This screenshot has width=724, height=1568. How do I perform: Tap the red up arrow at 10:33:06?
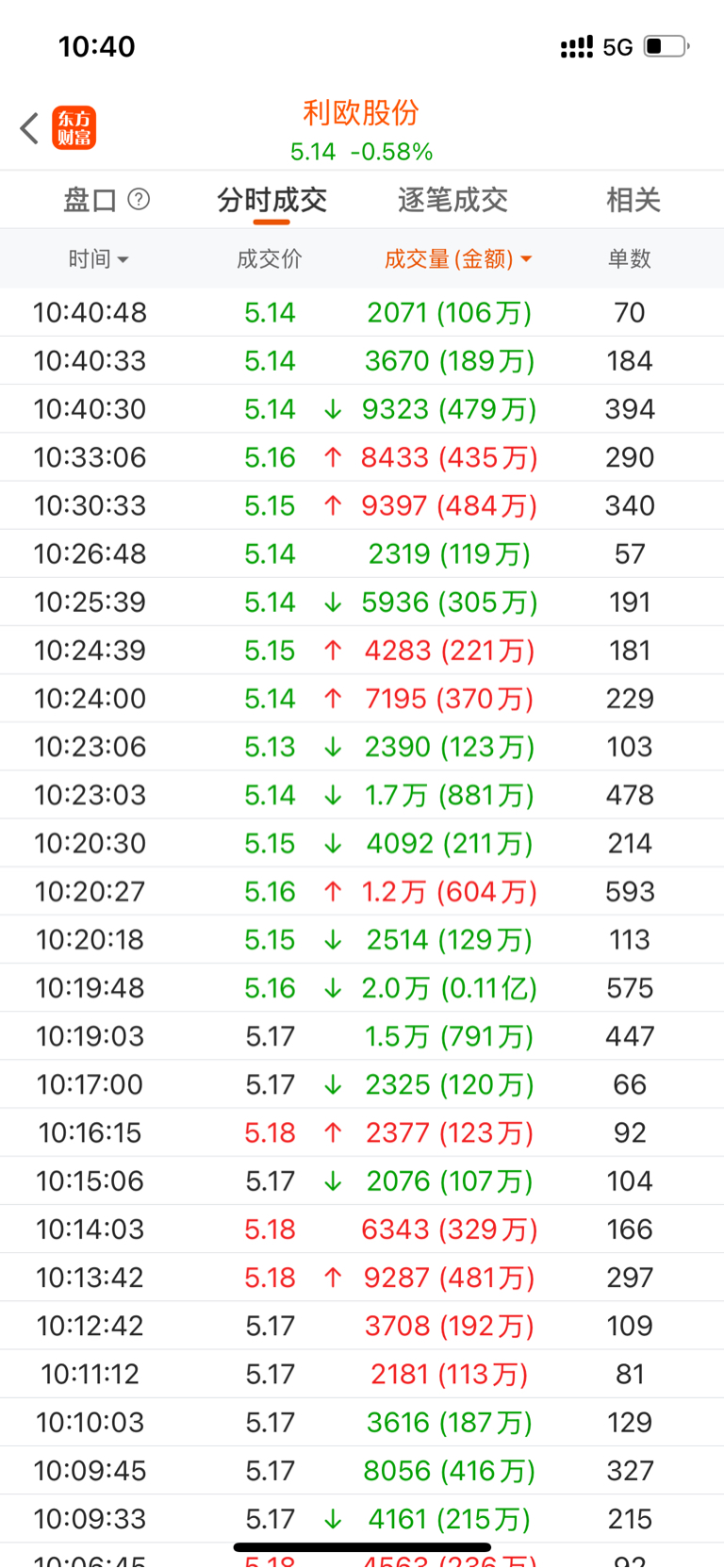pos(333,457)
